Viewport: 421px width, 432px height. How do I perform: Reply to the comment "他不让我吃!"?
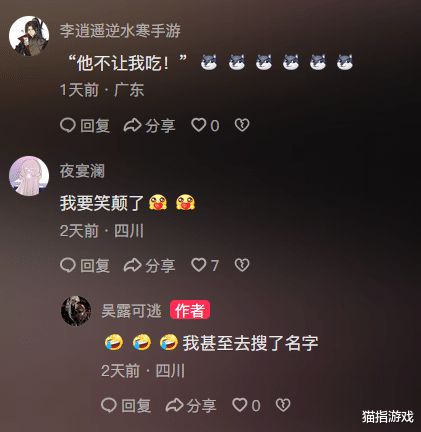tap(85, 126)
